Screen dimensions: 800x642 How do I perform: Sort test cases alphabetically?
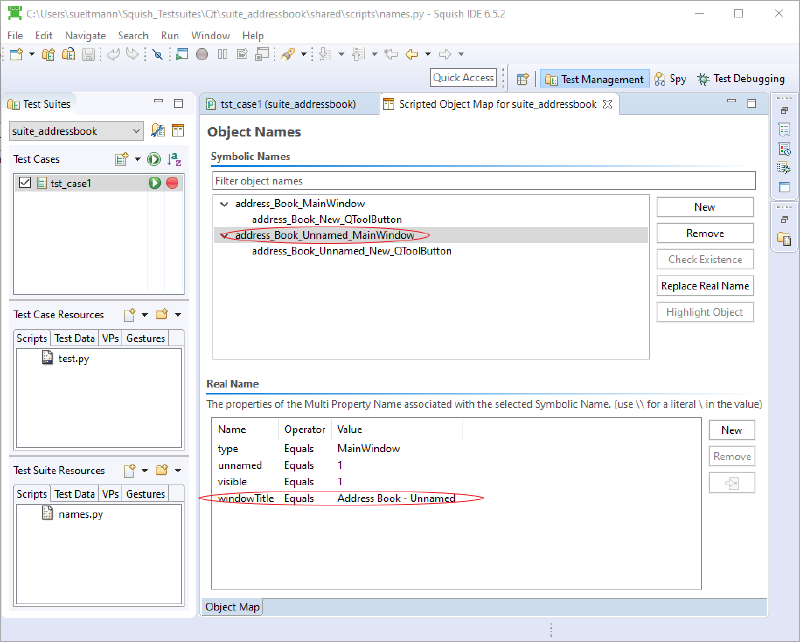click(175, 159)
